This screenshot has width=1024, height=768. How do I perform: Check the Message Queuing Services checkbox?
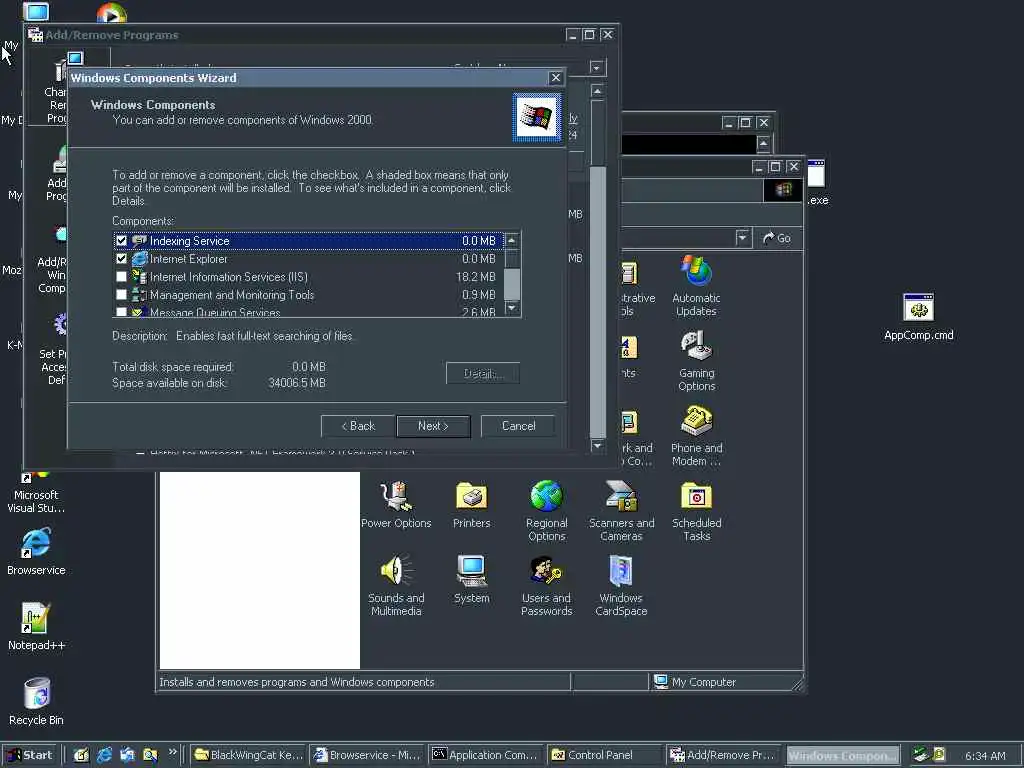[x=121, y=312]
